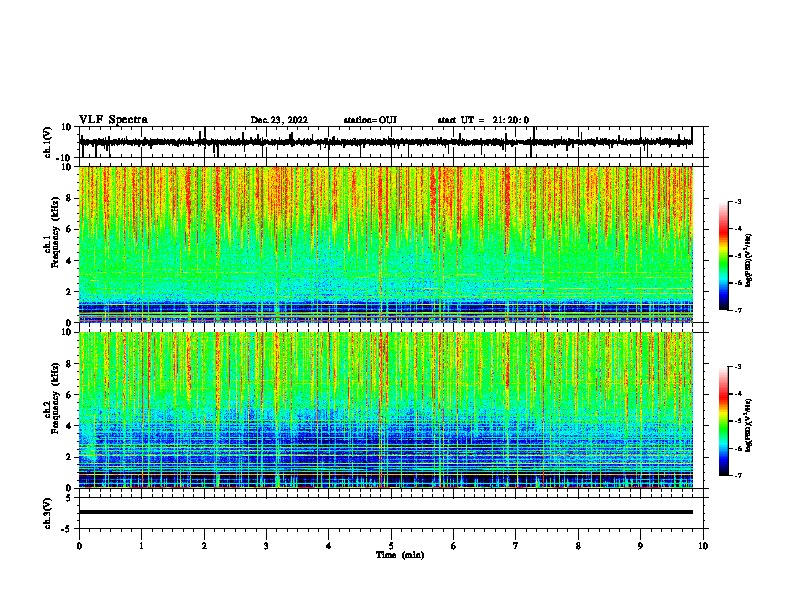Click the "2" kHz tick of ch.2 spectrogram
The width and height of the screenshot is (792, 612).
[x=70, y=457]
